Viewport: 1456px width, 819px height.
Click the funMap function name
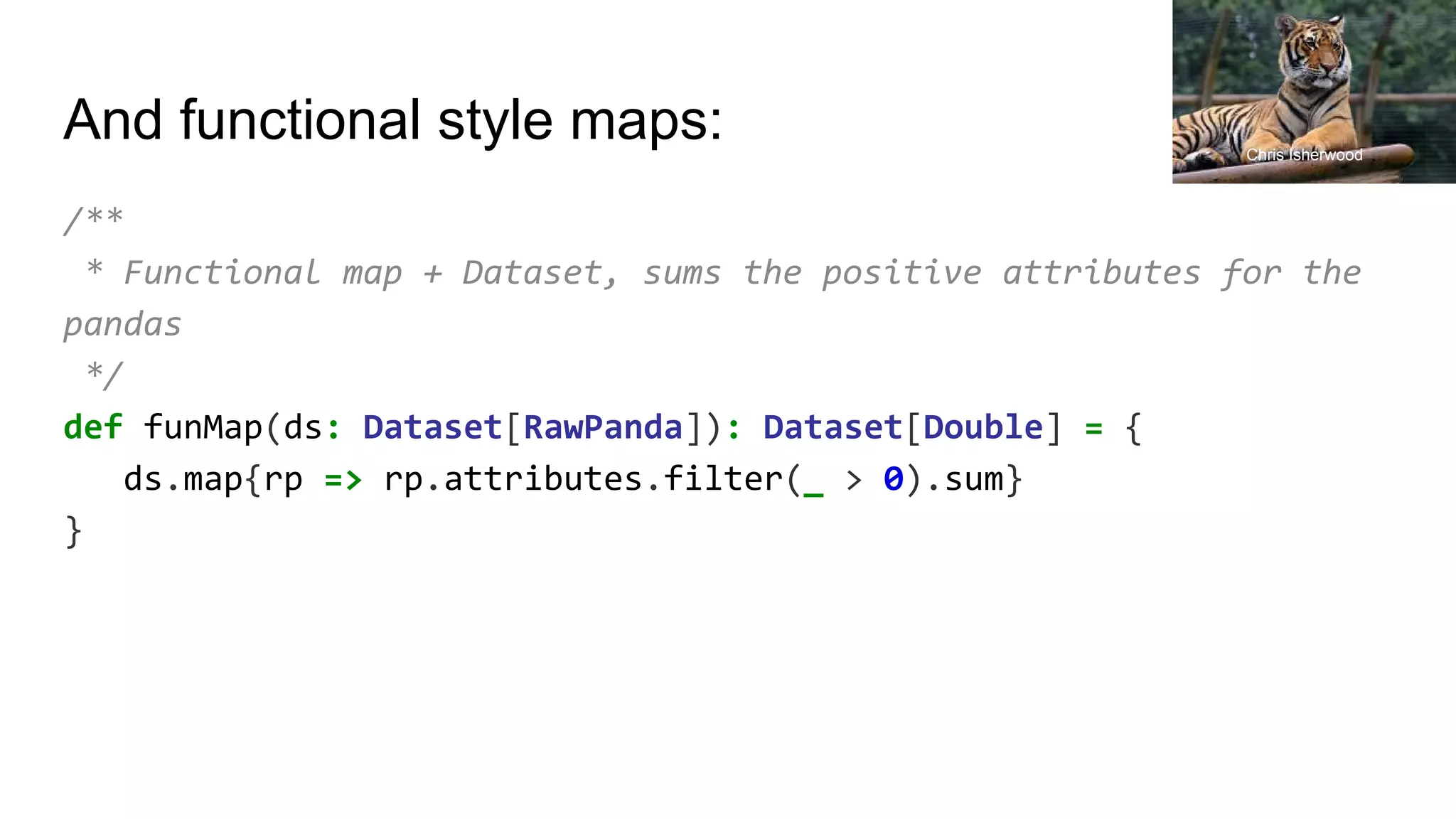pos(203,428)
